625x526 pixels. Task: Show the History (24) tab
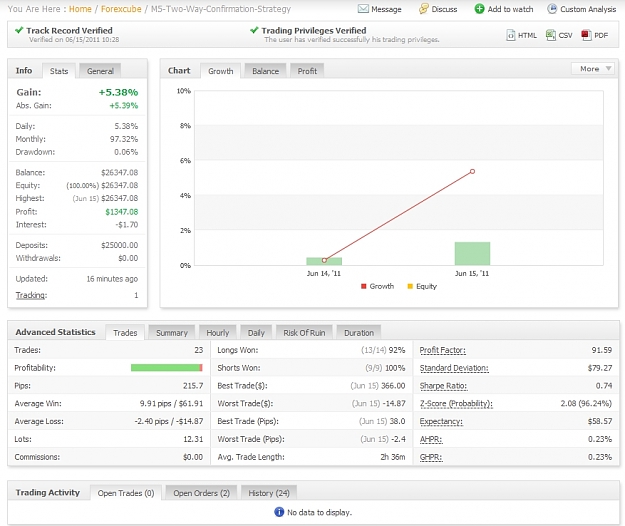[x=269, y=493]
